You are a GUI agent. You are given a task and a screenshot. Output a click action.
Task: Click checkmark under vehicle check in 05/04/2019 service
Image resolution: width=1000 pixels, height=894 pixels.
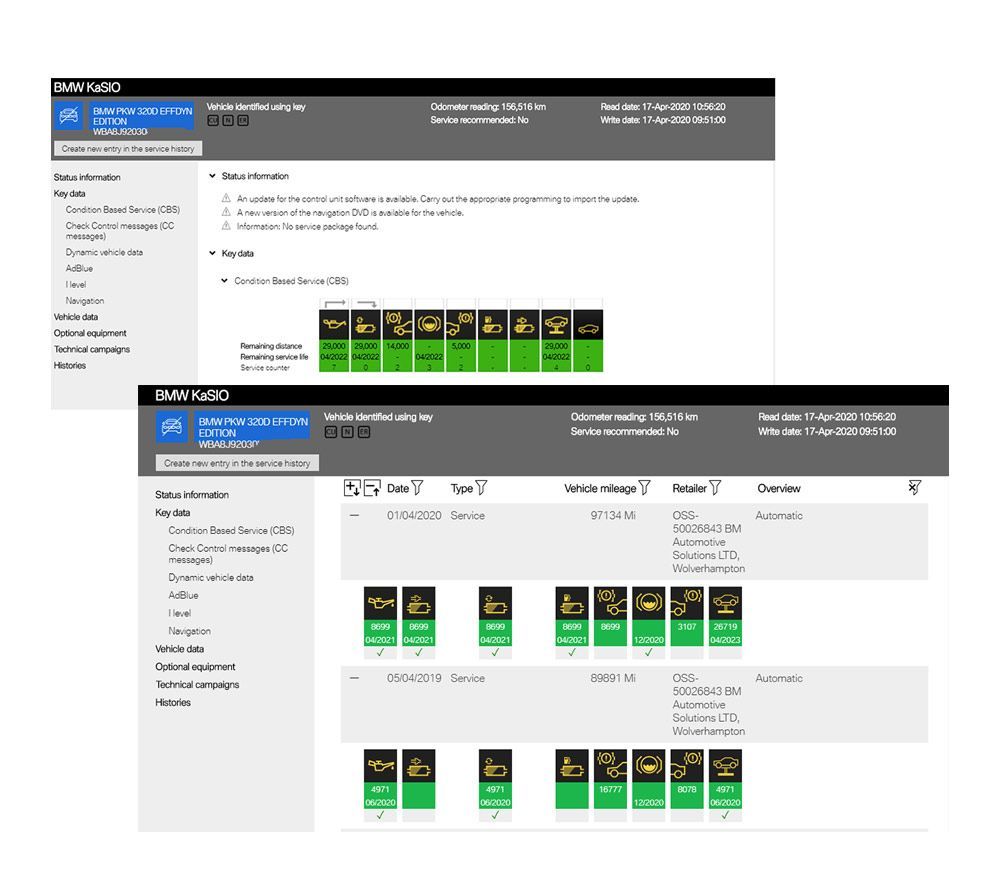(725, 815)
